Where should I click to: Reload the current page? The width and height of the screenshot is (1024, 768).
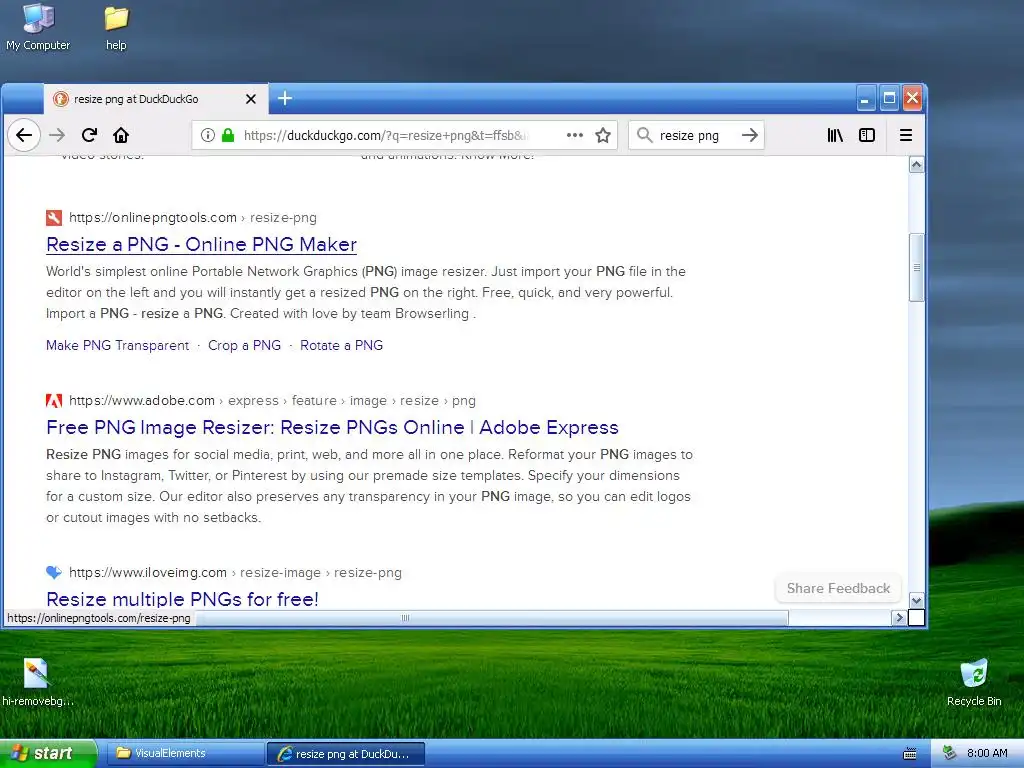[89, 135]
